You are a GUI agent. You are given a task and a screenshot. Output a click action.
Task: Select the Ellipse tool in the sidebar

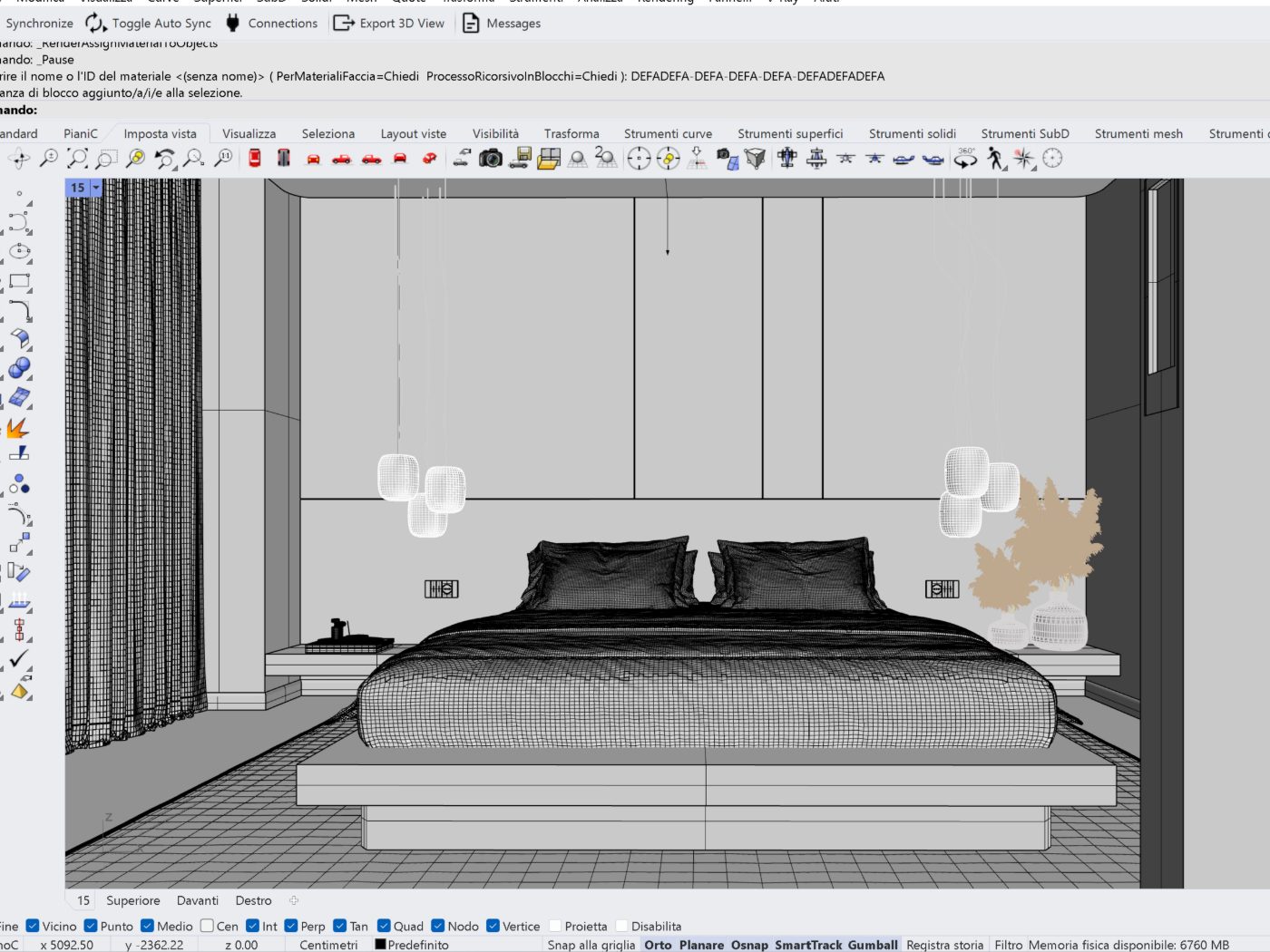click(19, 251)
